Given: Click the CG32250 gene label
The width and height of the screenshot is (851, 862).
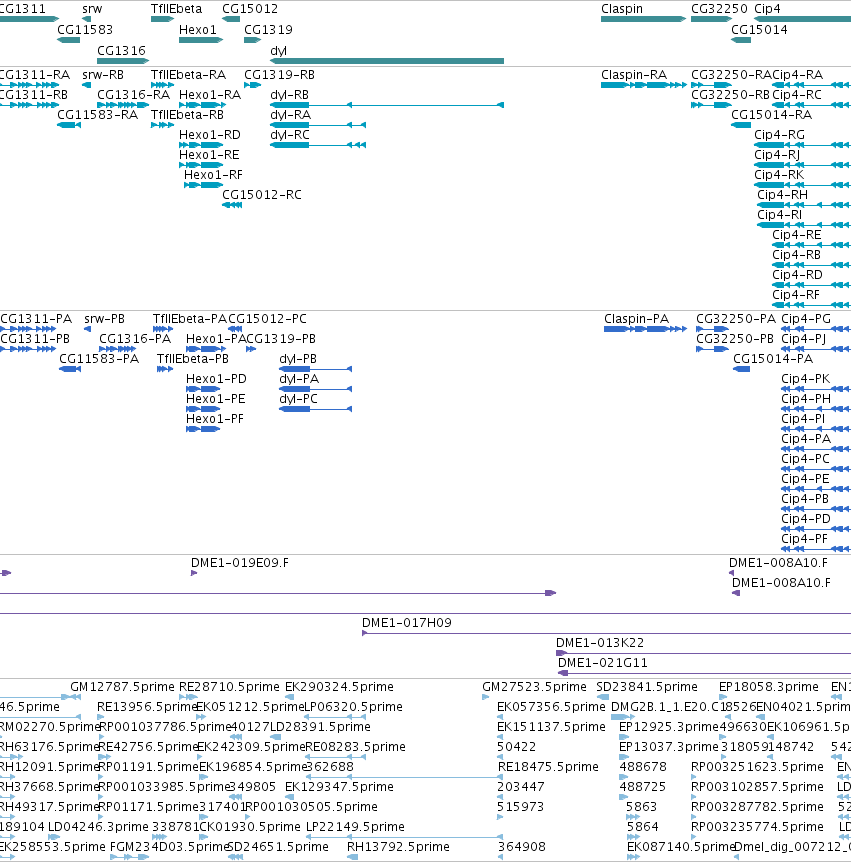Looking at the screenshot, I should pyautogui.click(x=720, y=9).
